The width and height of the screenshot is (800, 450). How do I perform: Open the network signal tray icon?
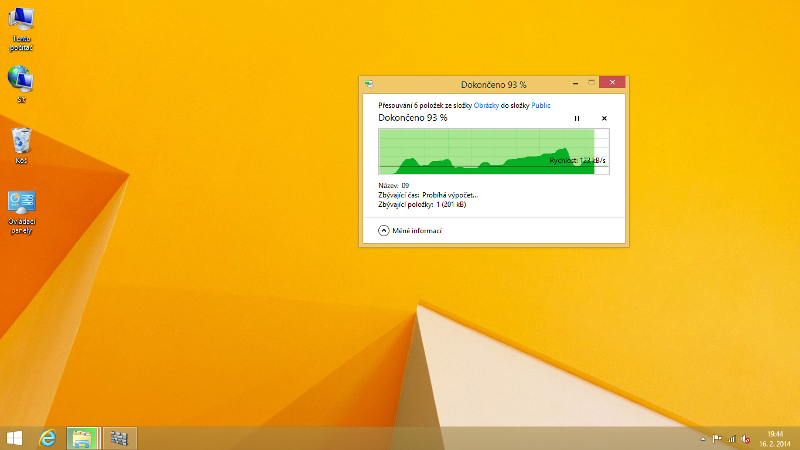731,438
